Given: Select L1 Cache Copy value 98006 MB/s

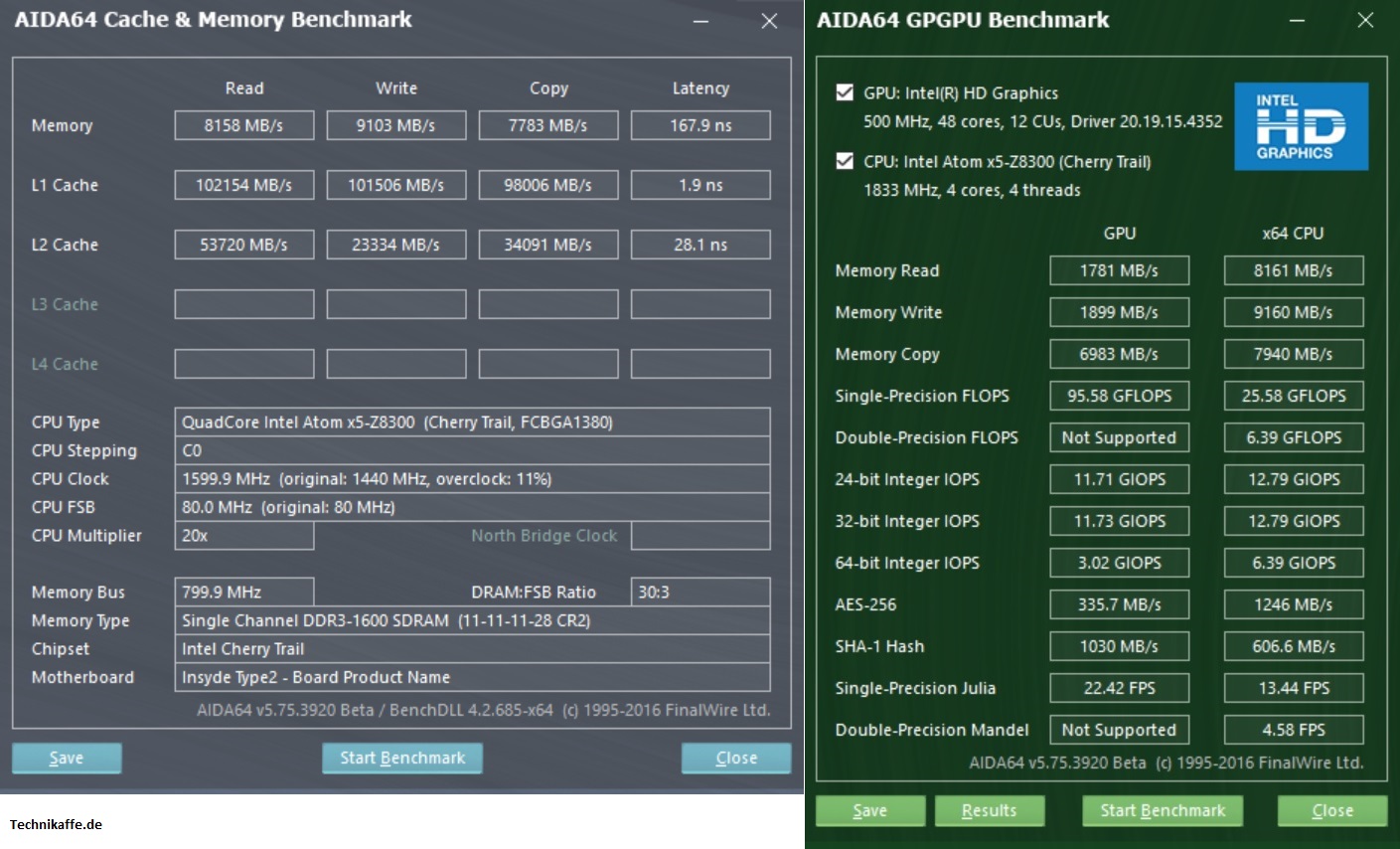Looking at the screenshot, I should [548, 185].
